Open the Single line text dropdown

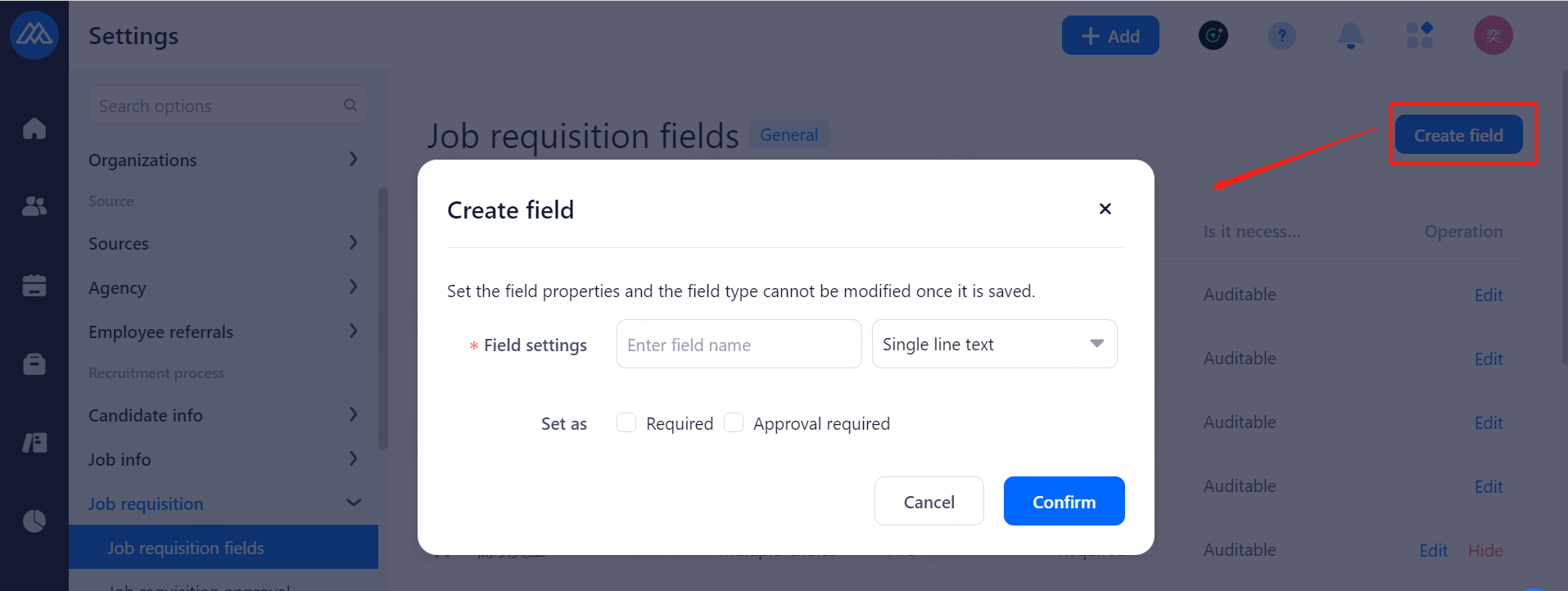[x=994, y=345]
